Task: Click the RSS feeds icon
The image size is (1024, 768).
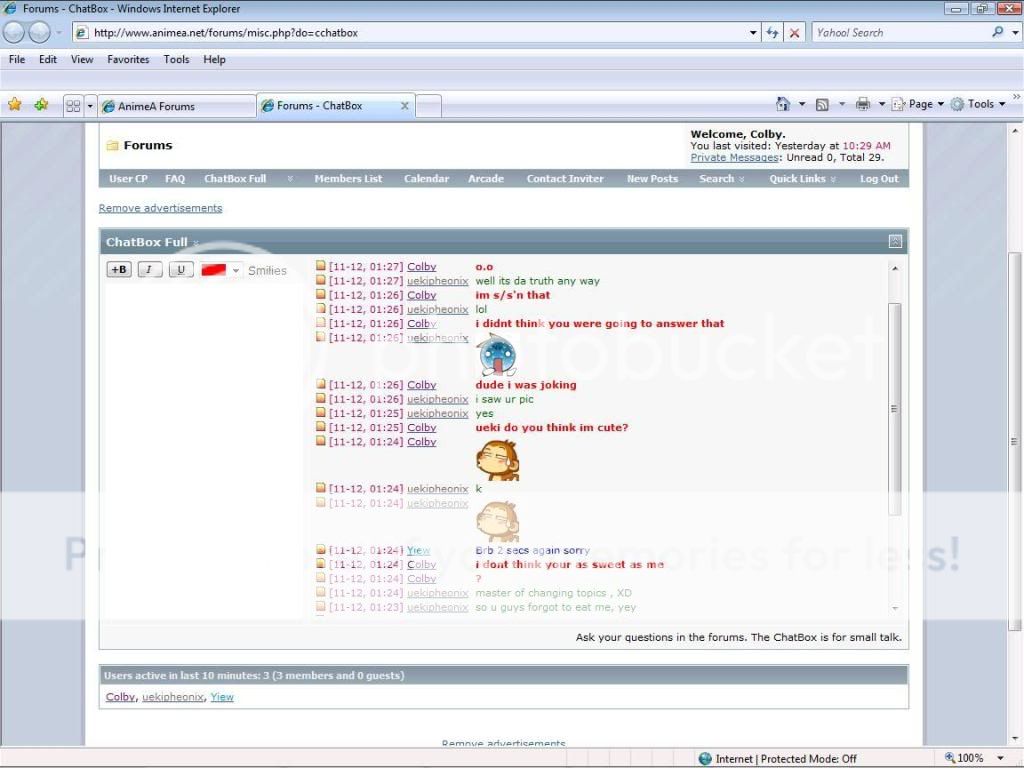Action: pyautogui.click(x=822, y=104)
